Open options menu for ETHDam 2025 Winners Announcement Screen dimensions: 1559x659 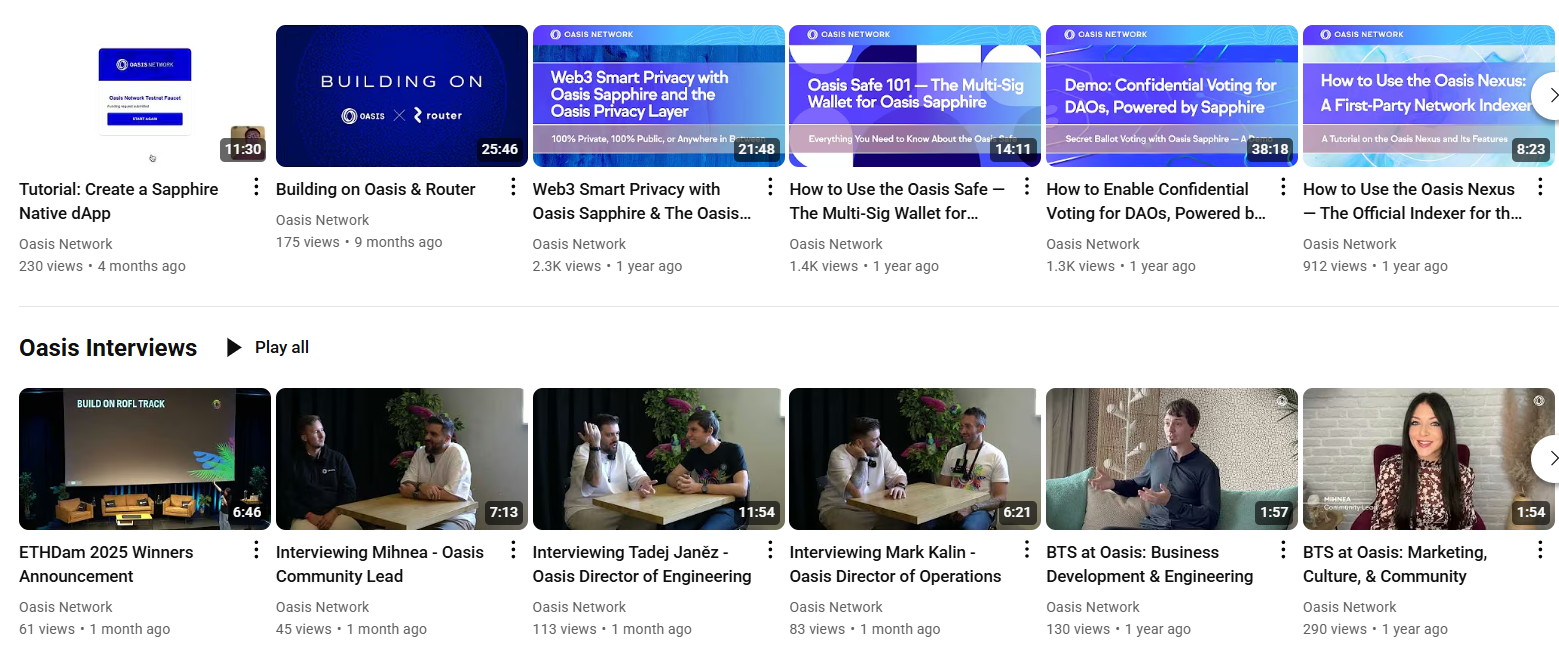(256, 550)
